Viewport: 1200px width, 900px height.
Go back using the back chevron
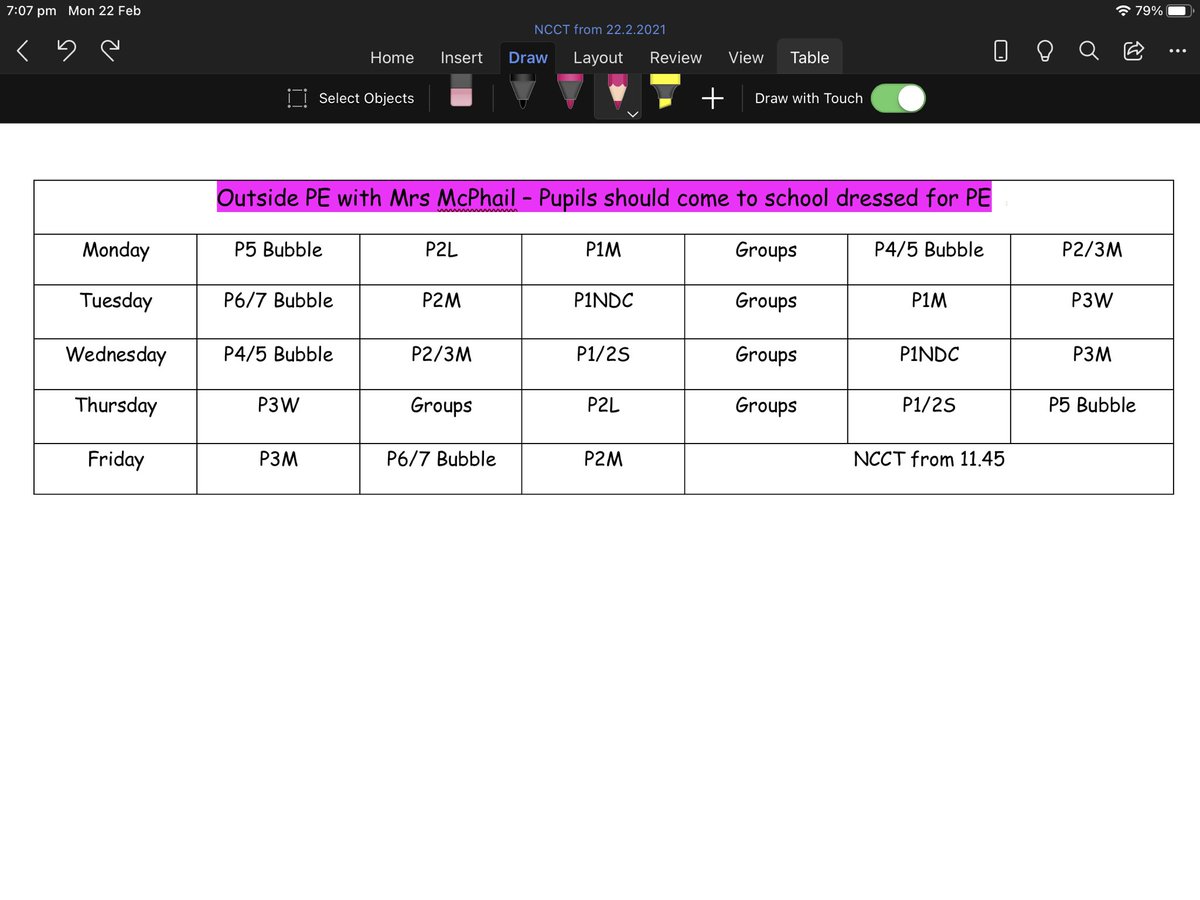[x=23, y=52]
